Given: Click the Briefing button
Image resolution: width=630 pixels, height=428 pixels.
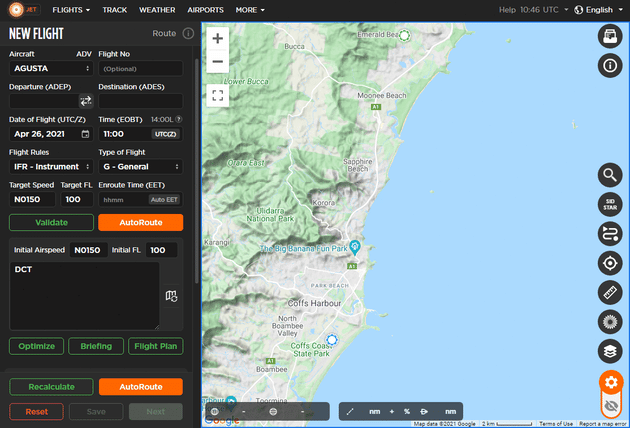Looking at the screenshot, I should point(96,346).
